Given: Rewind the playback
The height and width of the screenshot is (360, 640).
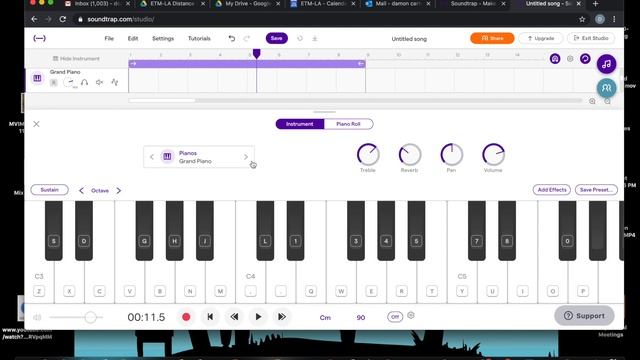Looking at the screenshot, I should [234, 317].
